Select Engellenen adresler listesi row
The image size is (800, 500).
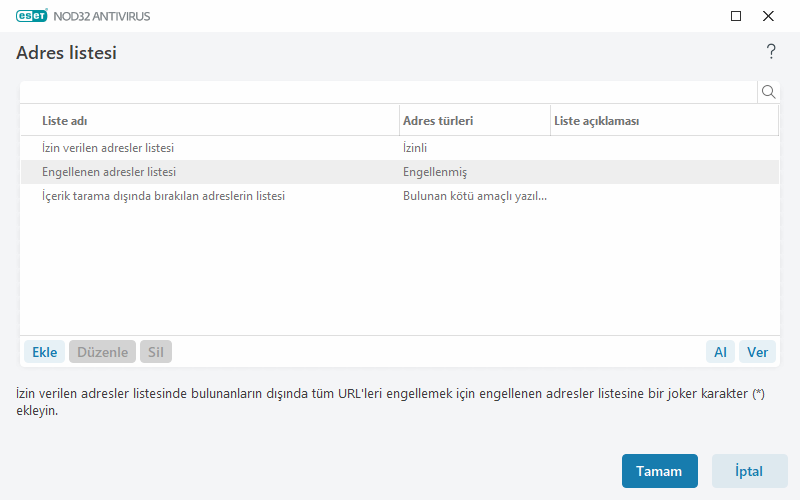109,172
